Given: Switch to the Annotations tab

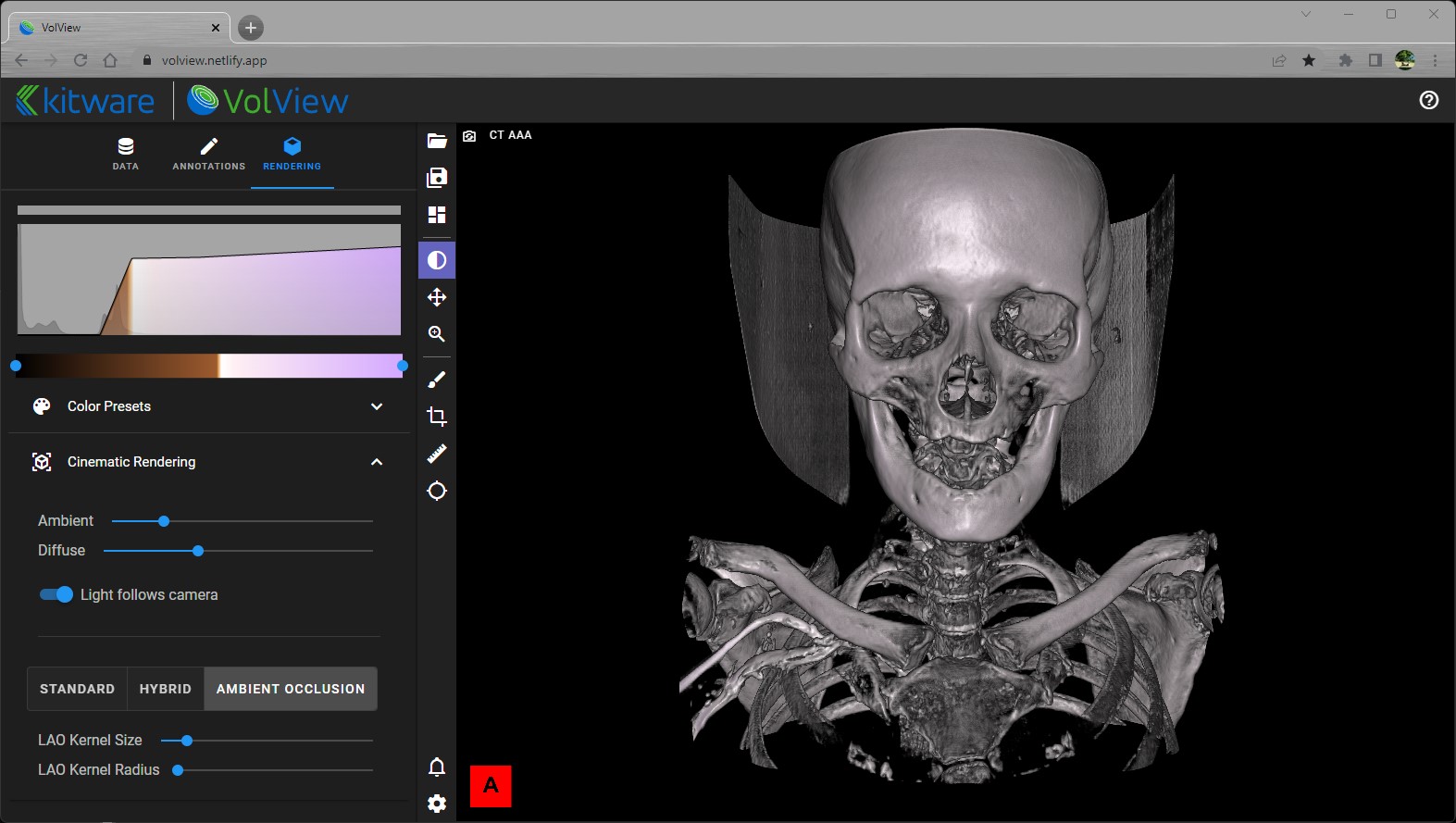Looking at the screenshot, I should (209, 155).
